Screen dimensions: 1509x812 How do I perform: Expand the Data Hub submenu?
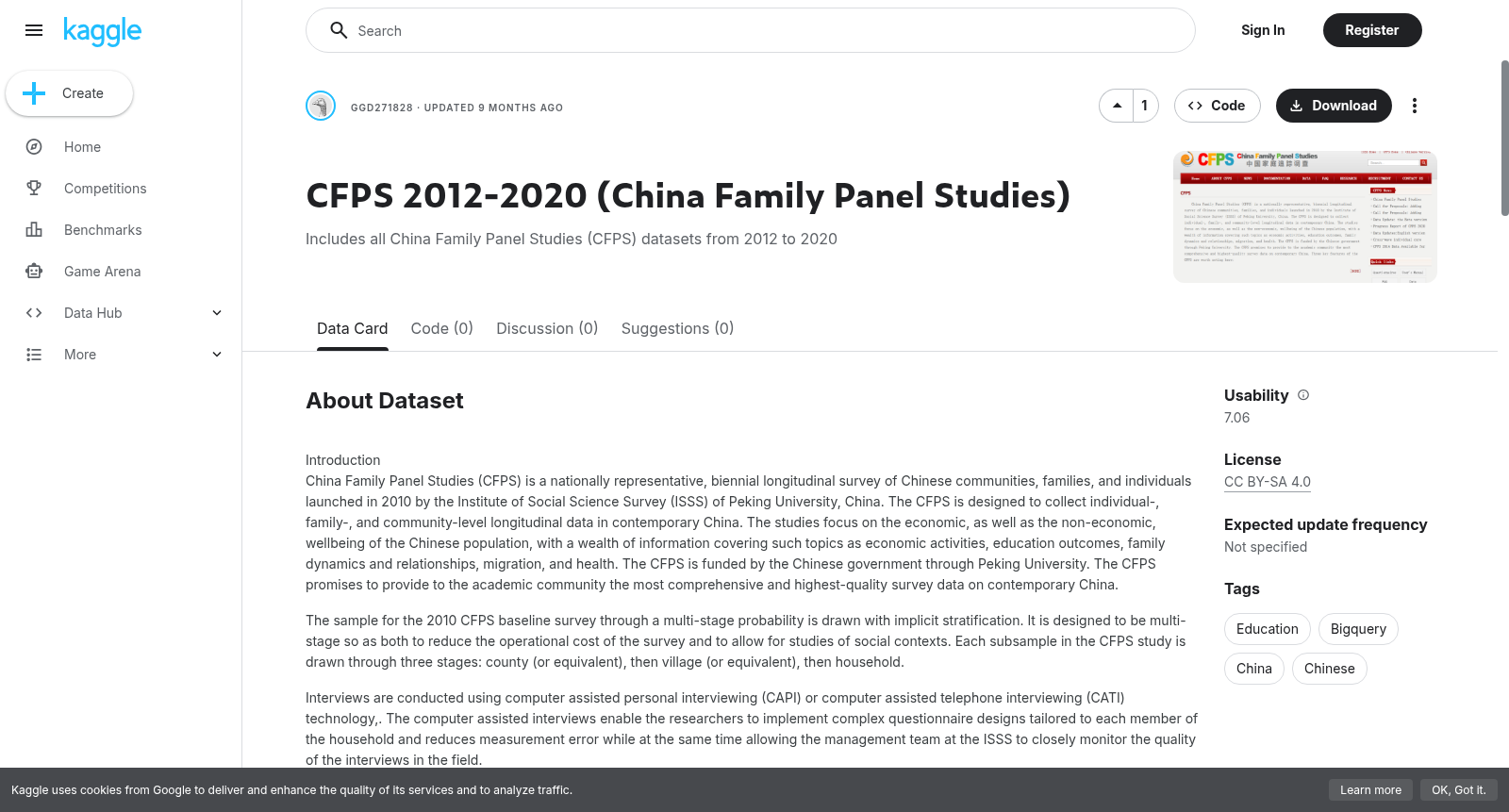(217, 313)
